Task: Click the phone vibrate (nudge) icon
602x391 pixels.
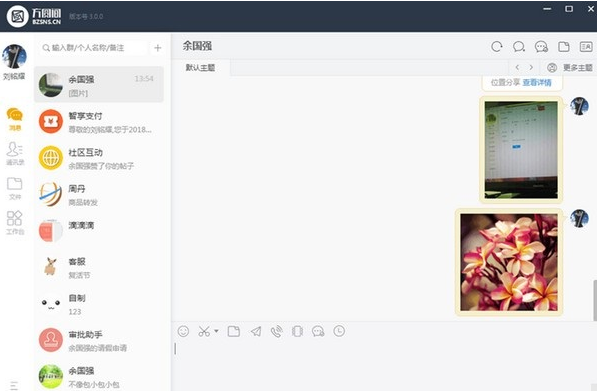Action: (297, 331)
